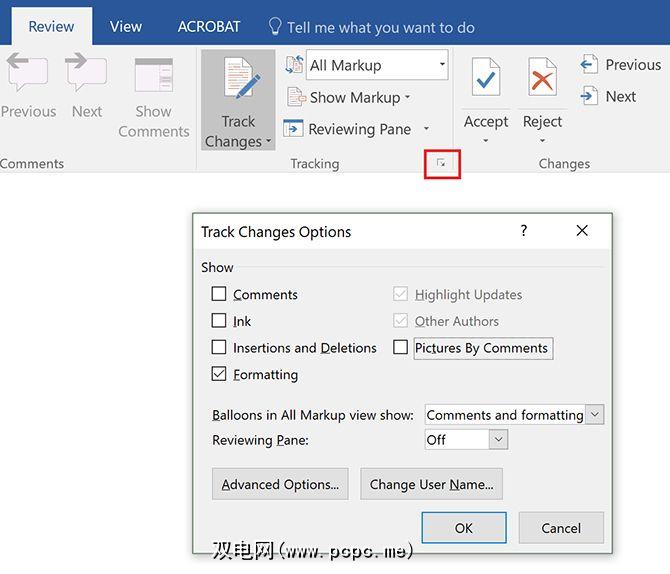
Task: Toggle the Other Authors checkbox
Action: [400, 320]
